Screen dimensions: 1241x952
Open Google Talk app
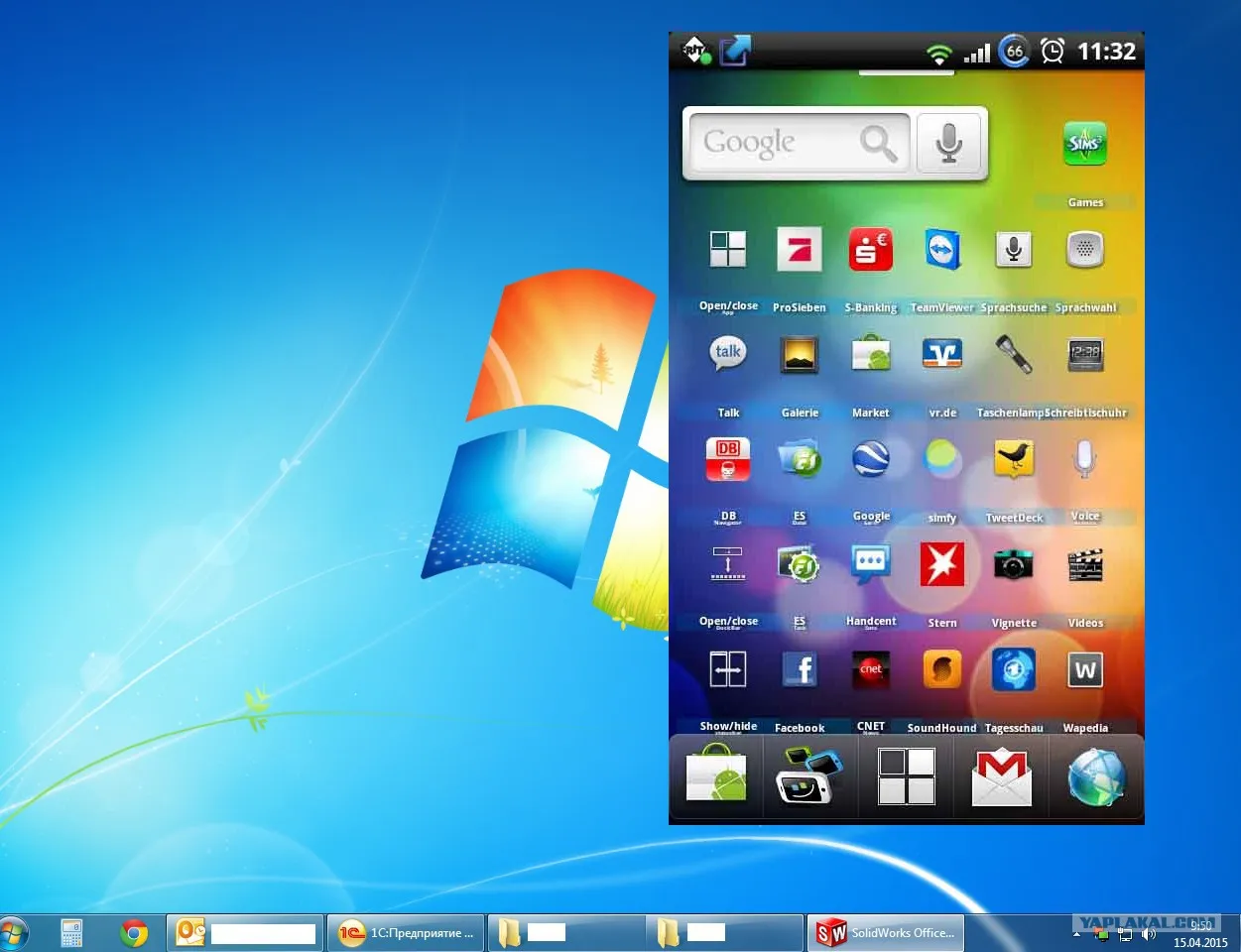(728, 354)
